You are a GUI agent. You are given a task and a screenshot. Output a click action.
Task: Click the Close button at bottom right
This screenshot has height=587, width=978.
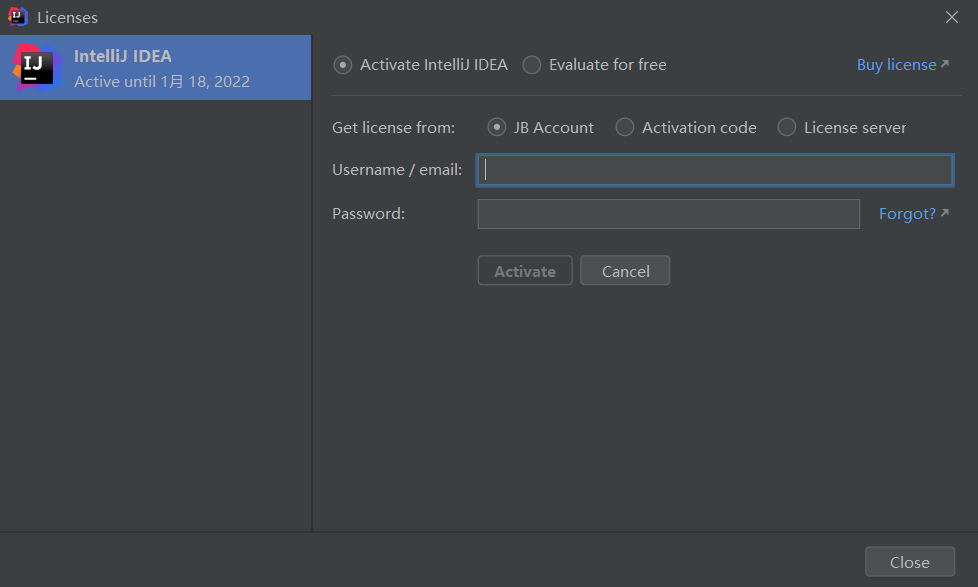click(909, 562)
